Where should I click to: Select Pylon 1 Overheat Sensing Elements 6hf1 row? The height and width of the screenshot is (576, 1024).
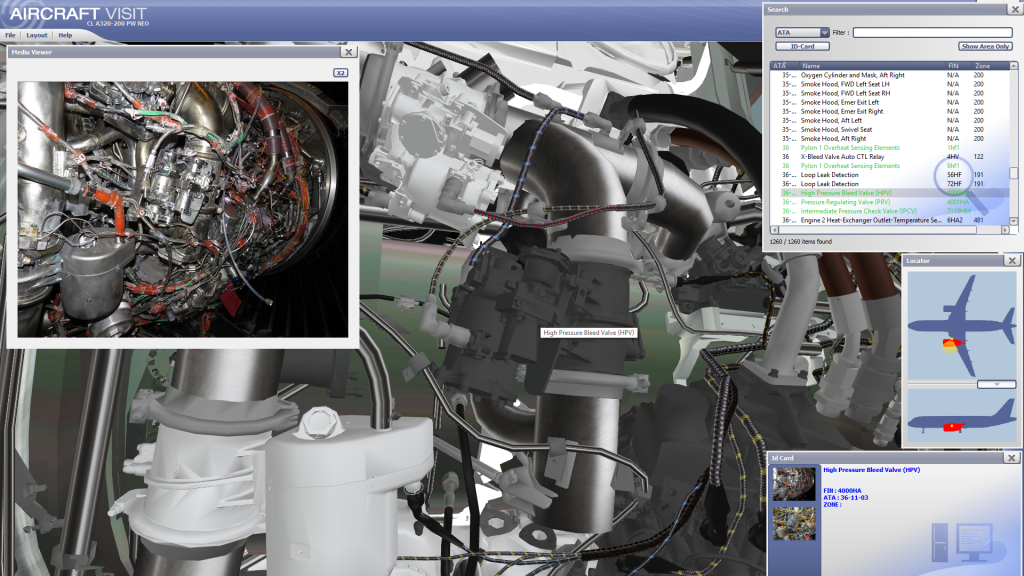889,166
